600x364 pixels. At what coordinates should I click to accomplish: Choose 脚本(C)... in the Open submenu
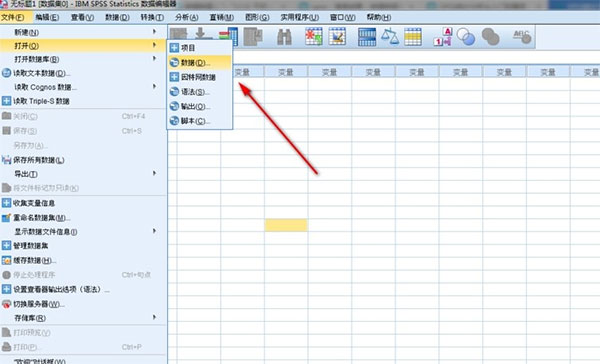click(199, 121)
